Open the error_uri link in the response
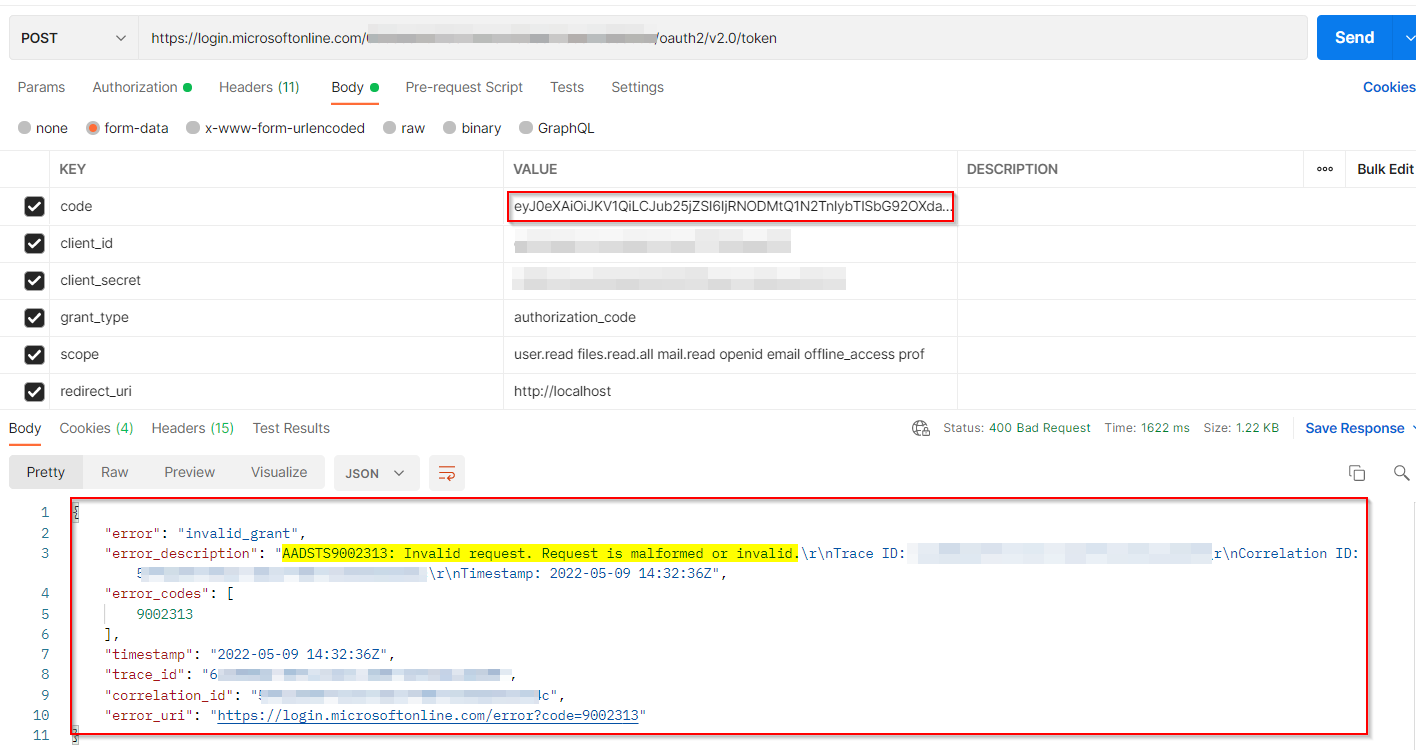This screenshot has width=1416, height=750. tap(430, 715)
